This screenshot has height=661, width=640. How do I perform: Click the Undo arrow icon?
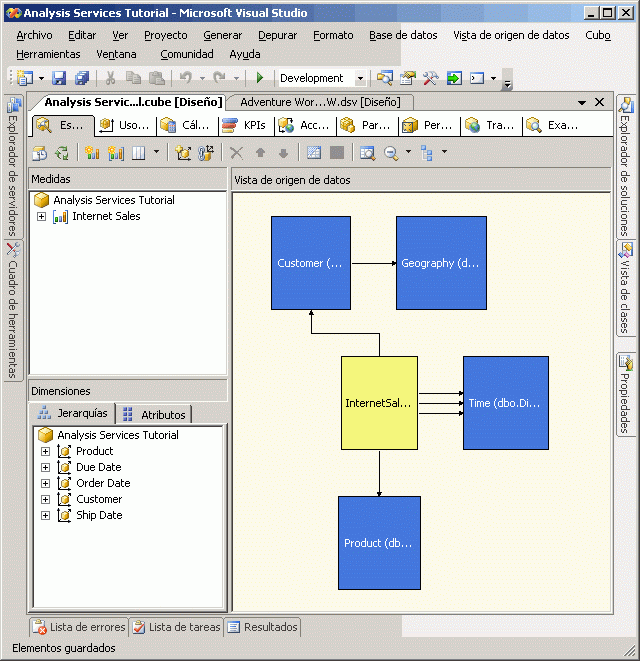click(x=186, y=78)
